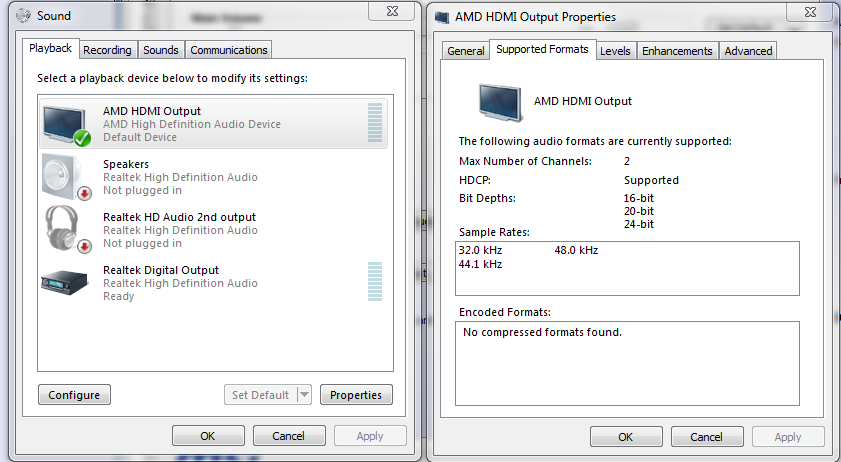Click the Set Default button
Image resolution: width=841 pixels, height=462 pixels.
[261, 395]
